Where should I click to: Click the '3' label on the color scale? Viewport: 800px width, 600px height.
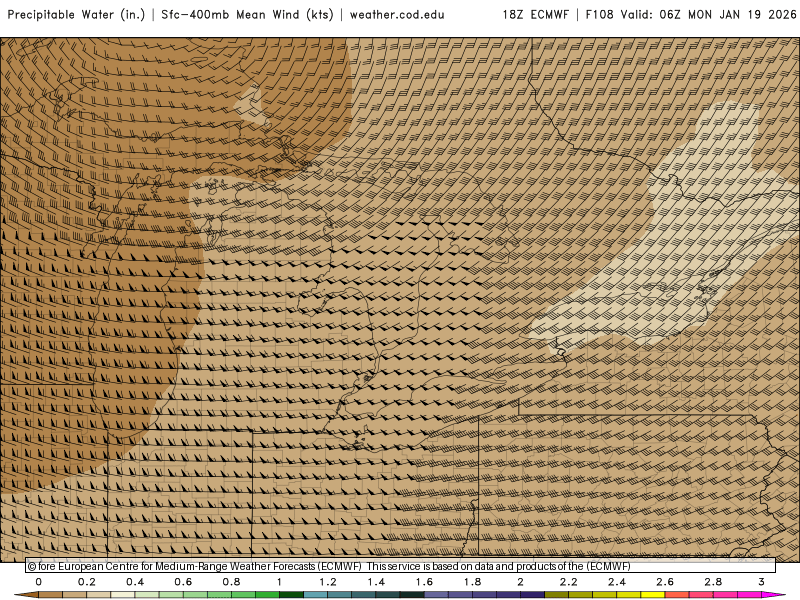(x=761, y=582)
